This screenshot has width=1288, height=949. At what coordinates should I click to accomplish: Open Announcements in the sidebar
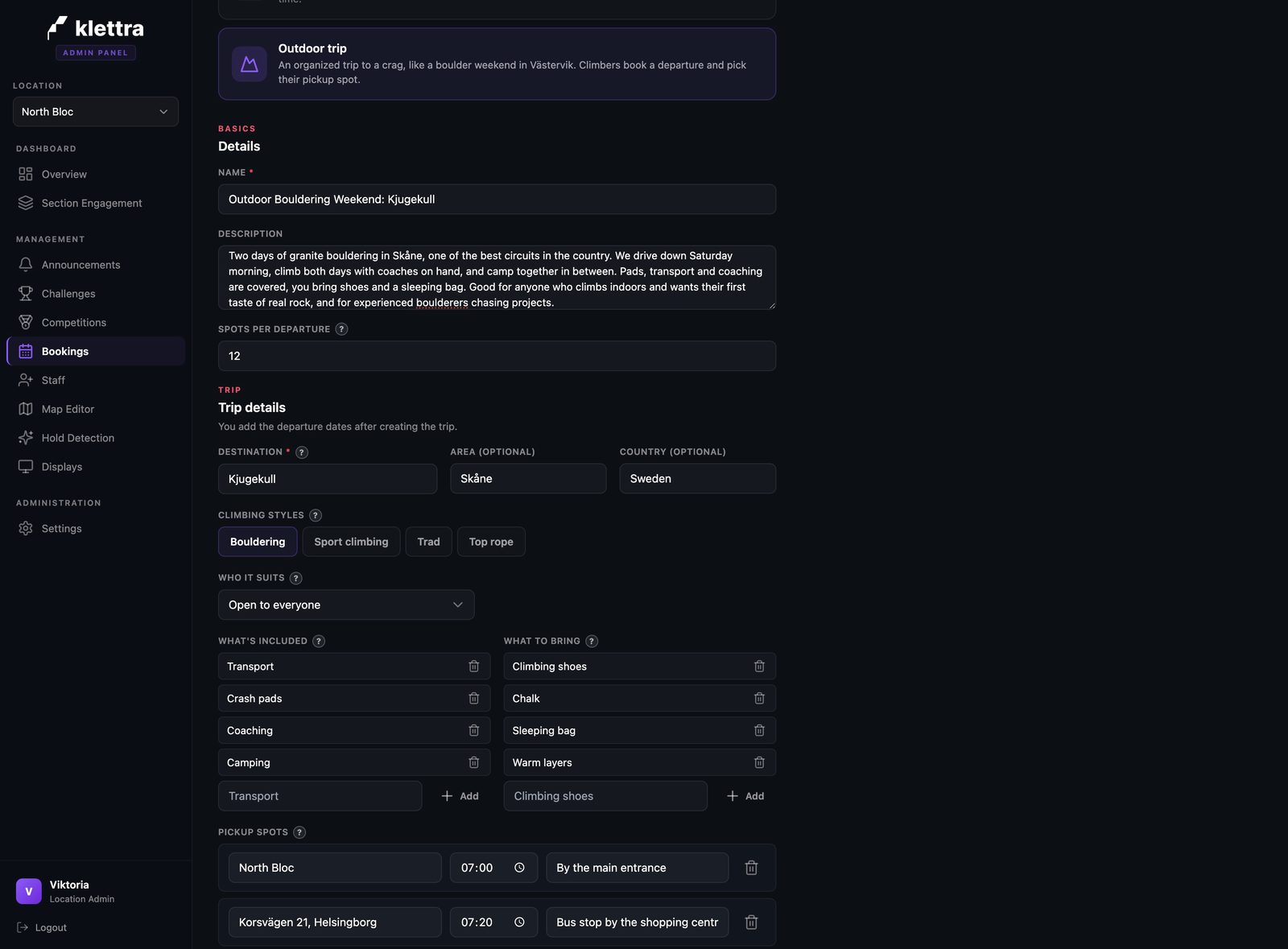point(96,265)
